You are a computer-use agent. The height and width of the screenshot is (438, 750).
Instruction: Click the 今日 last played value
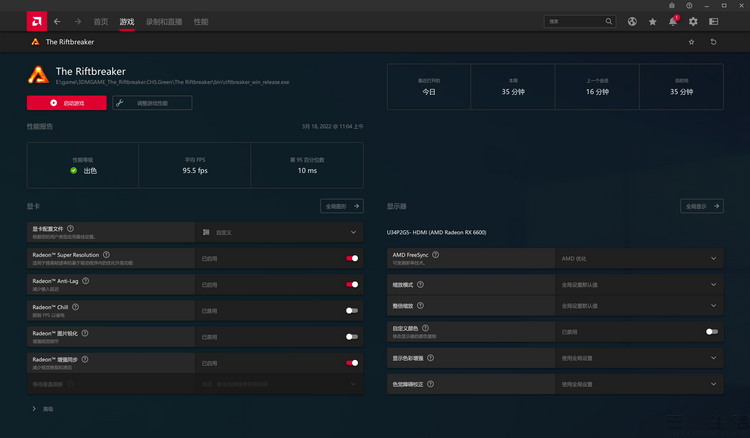point(429,92)
